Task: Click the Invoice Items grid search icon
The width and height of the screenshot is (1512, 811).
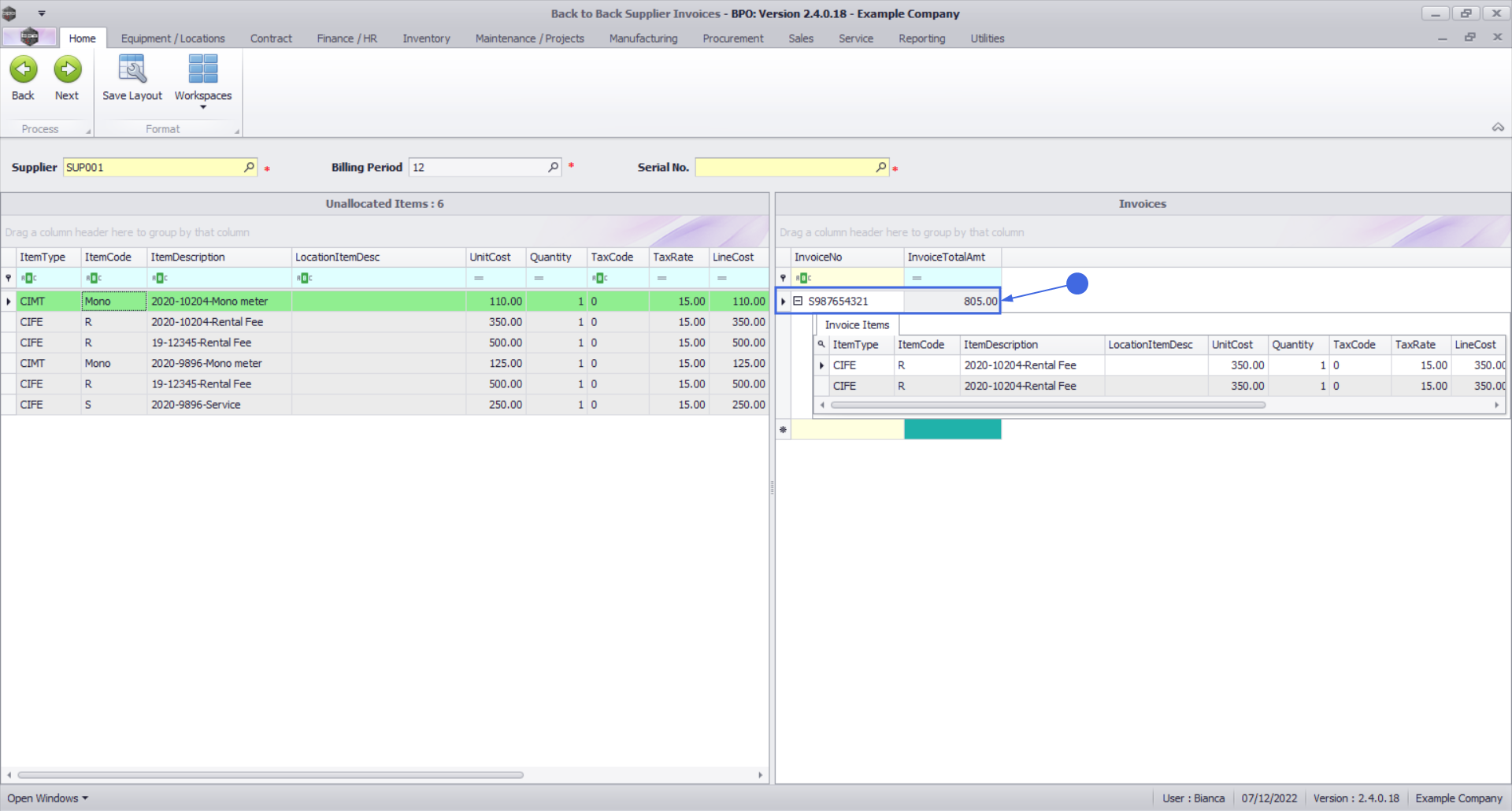Action: 821,345
